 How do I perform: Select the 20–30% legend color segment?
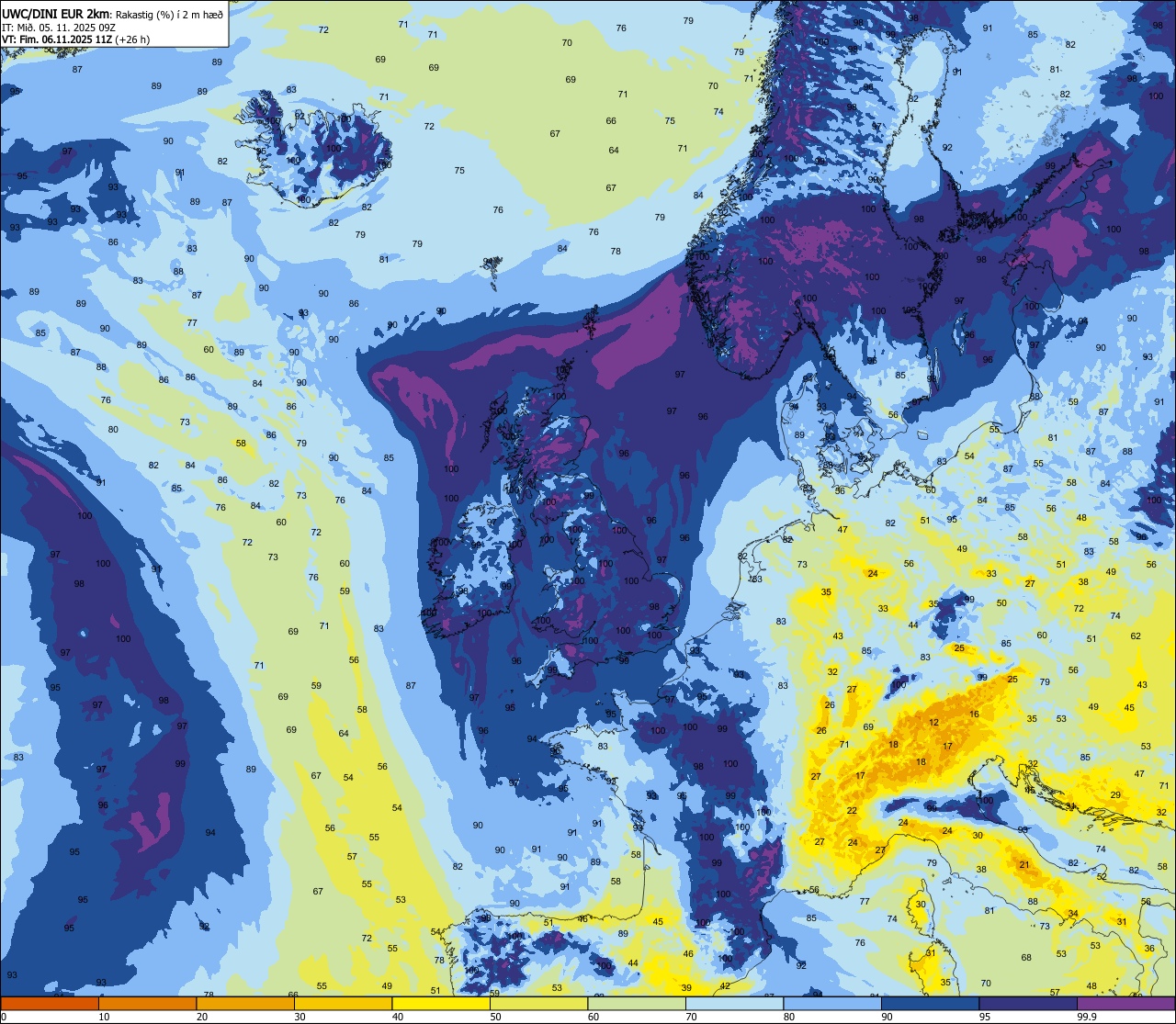[x=244, y=1003]
